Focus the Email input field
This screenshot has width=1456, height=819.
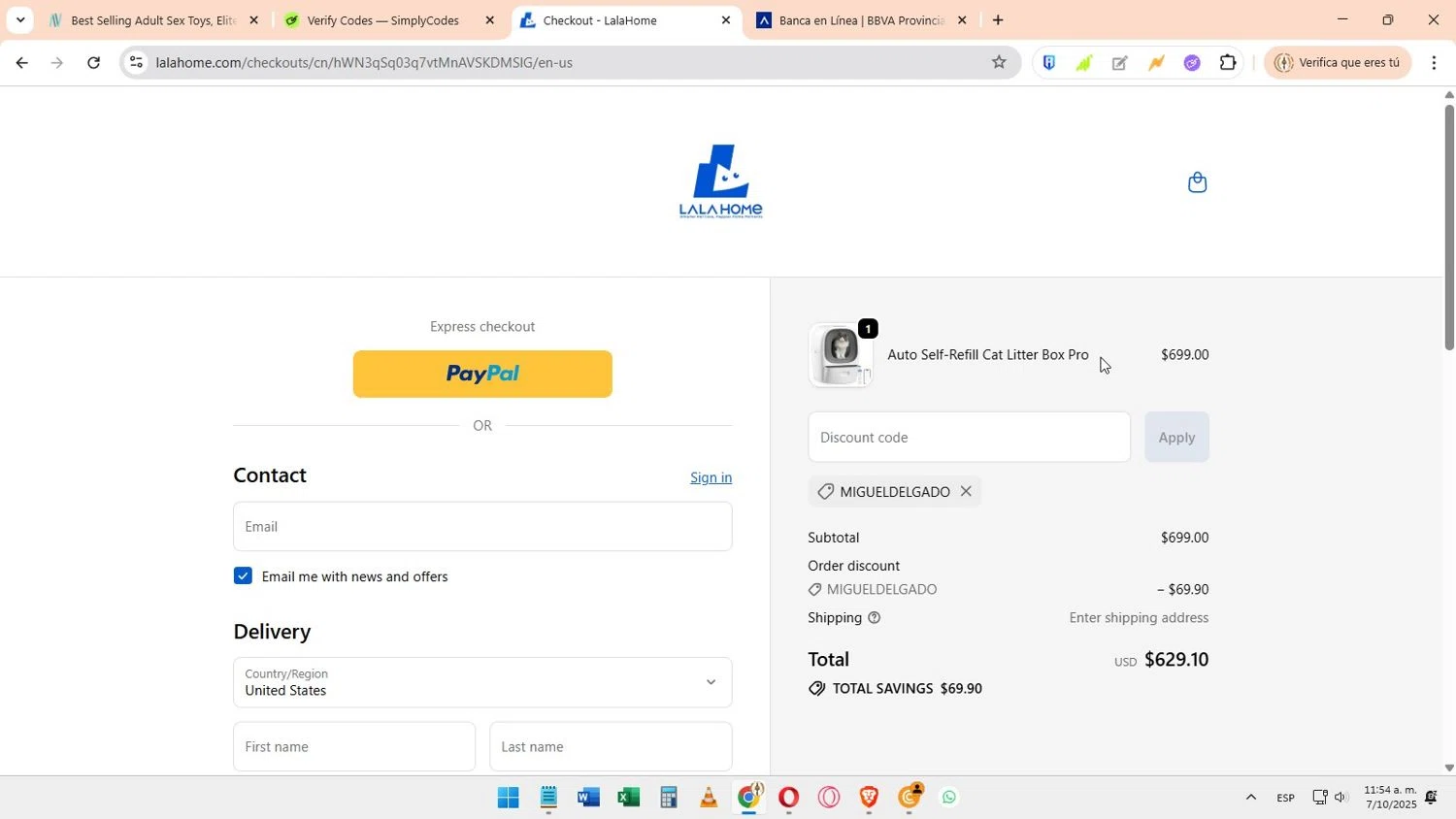(x=482, y=526)
